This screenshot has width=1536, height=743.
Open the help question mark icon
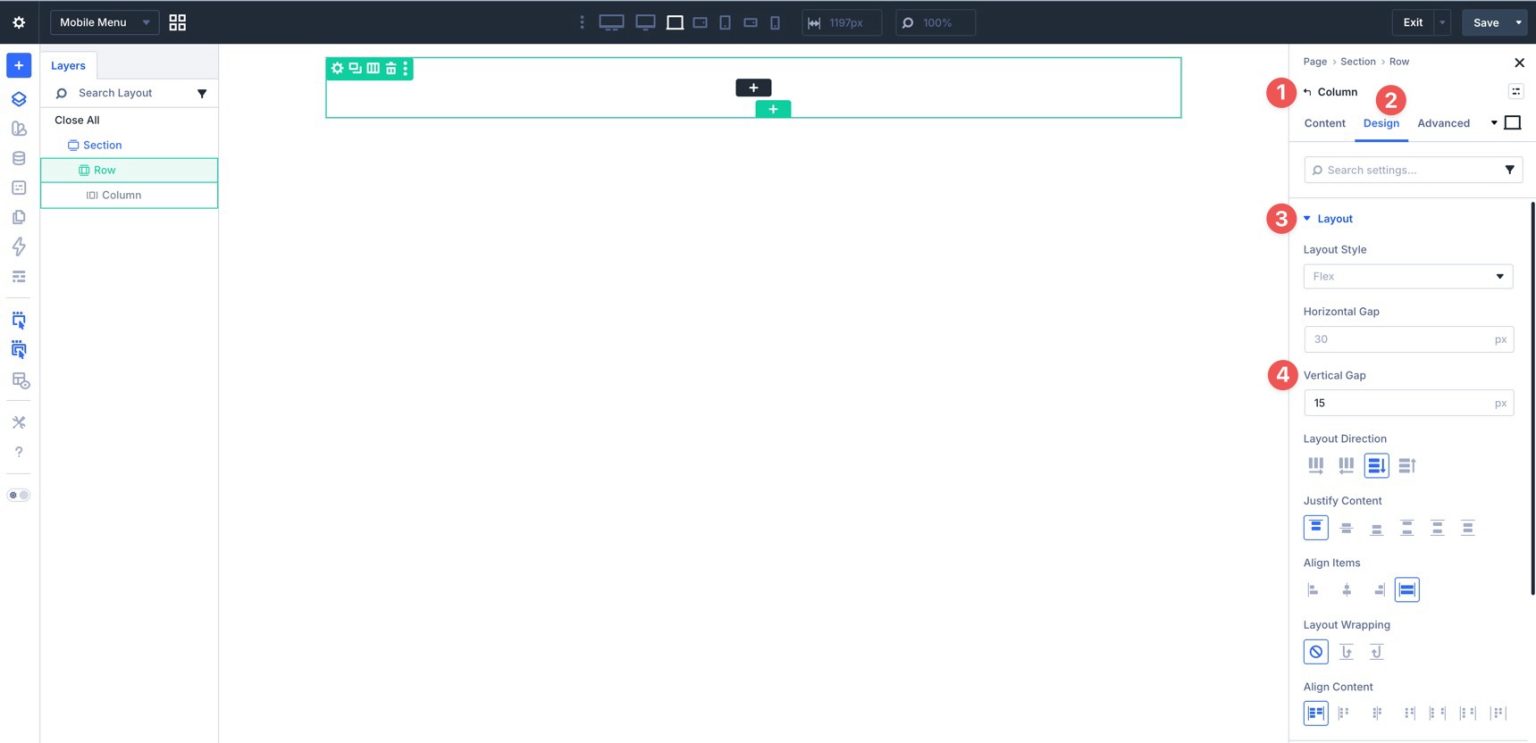(x=19, y=452)
